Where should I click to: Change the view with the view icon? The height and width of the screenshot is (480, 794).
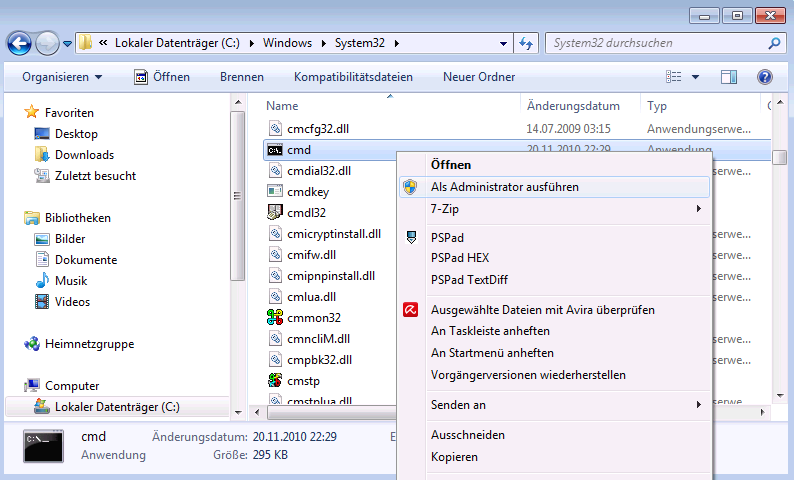(x=673, y=77)
